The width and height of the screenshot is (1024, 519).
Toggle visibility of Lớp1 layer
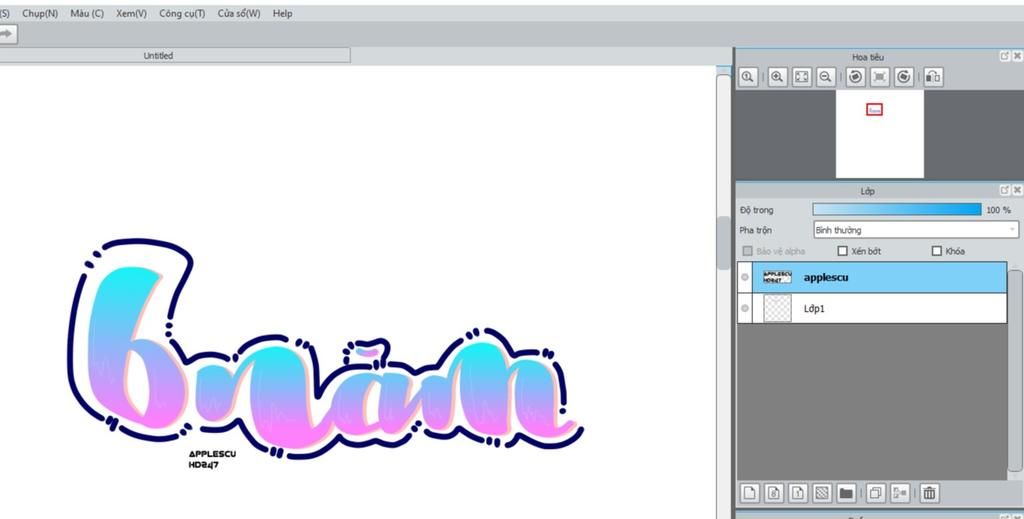click(745, 308)
